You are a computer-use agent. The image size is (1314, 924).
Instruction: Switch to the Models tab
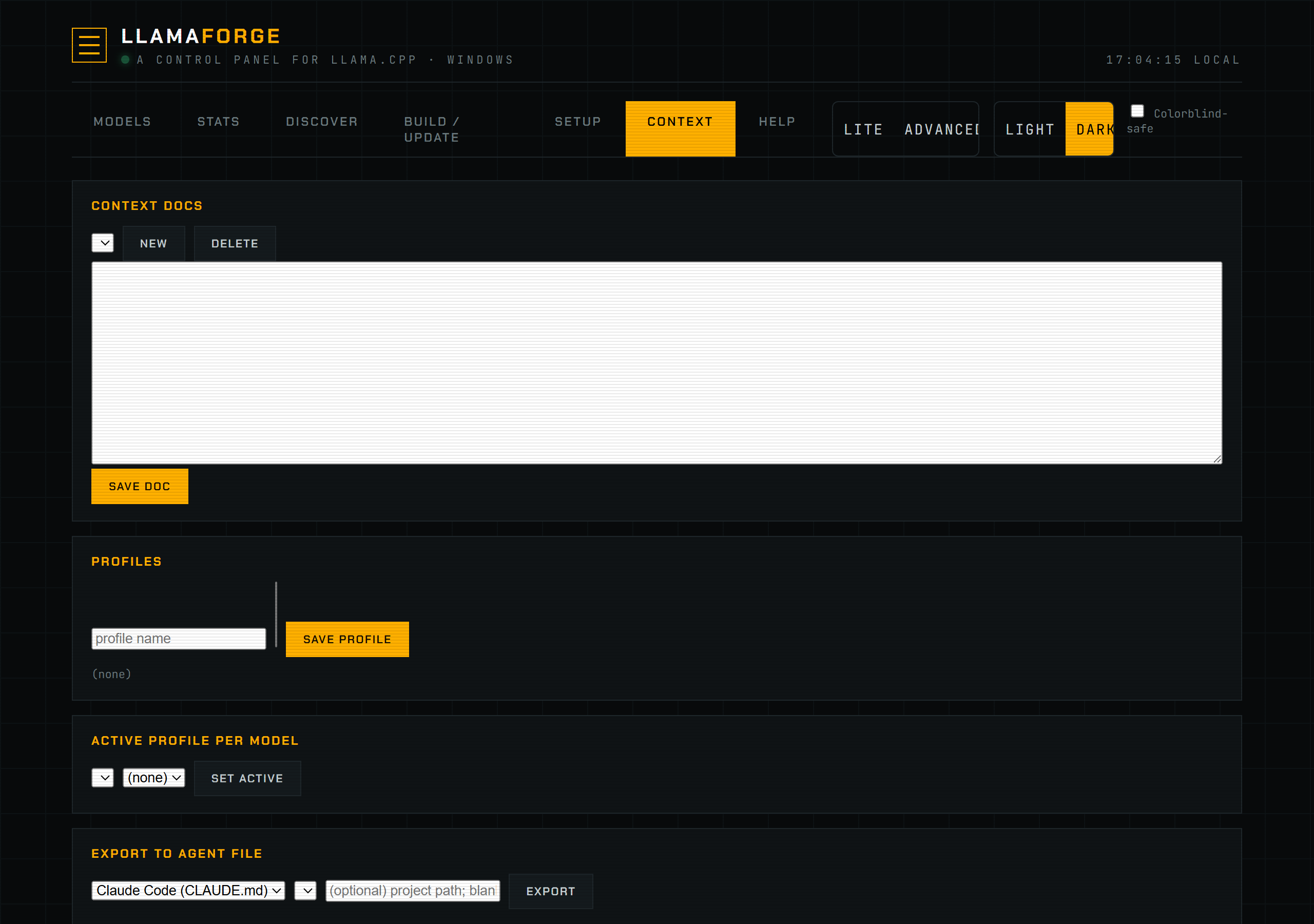pyautogui.click(x=123, y=121)
